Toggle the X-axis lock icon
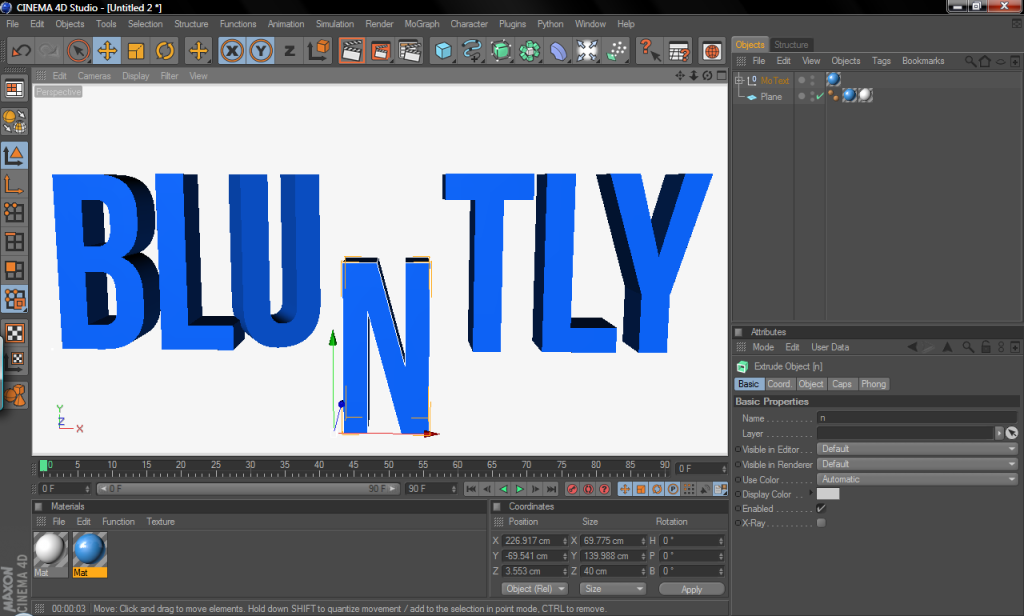1024x616 pixels. (x=232, y=50)
